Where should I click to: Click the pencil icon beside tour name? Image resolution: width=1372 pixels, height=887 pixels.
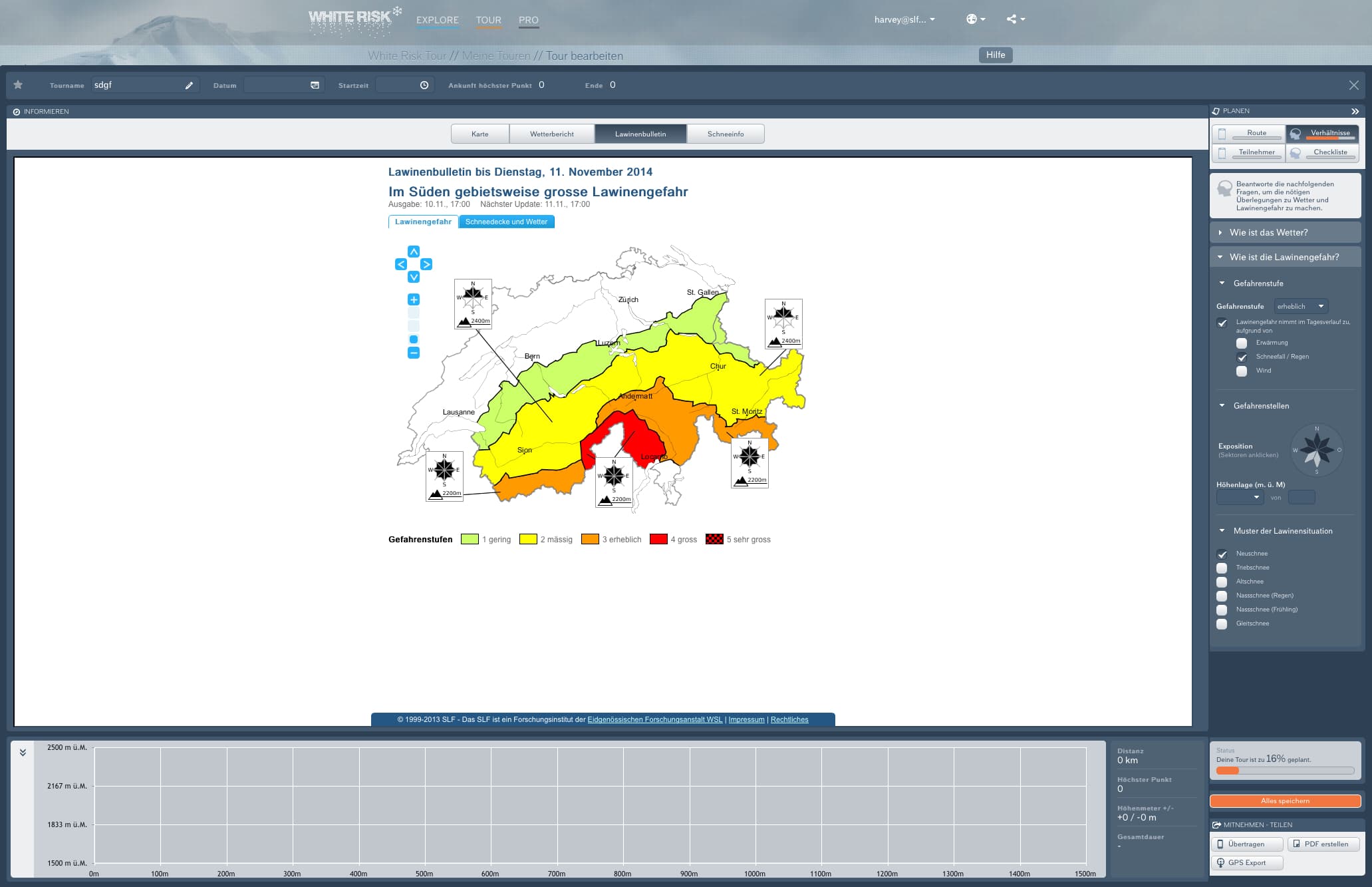coord(189,85)
